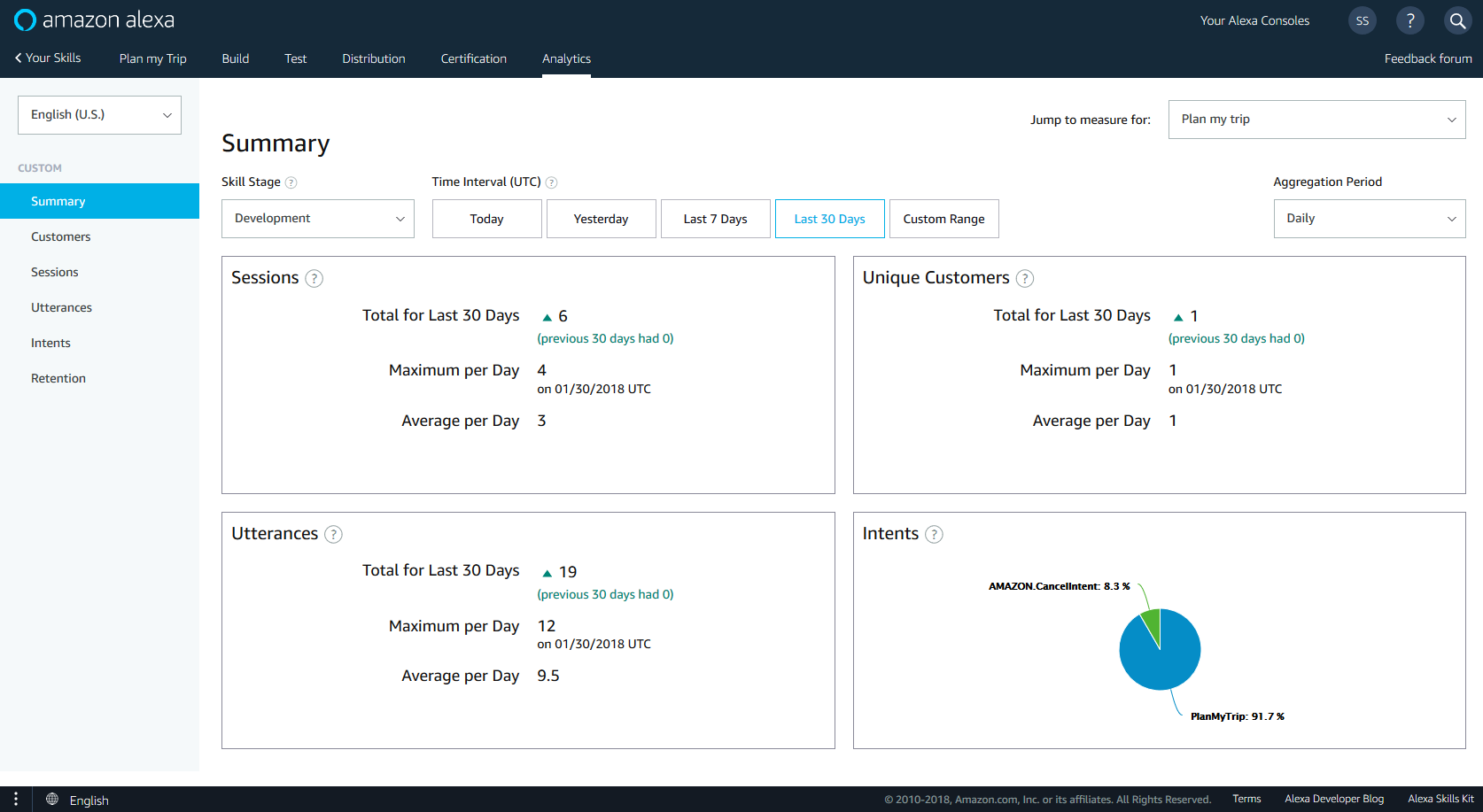Open the Distribution tab
This screenshot has height=812, width=1483.
[373, 58]
